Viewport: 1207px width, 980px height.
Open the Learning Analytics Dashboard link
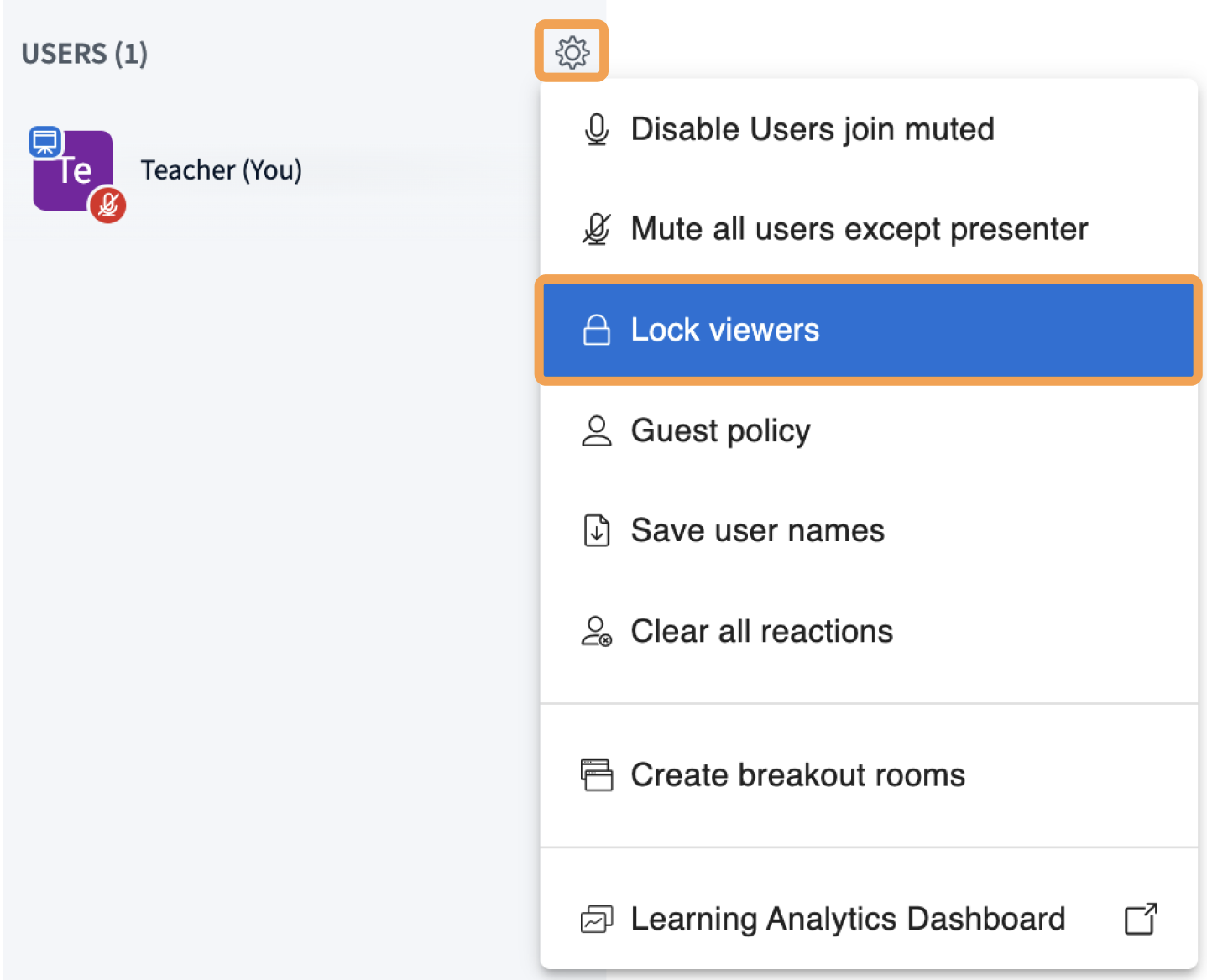click(x=847, y=920)
